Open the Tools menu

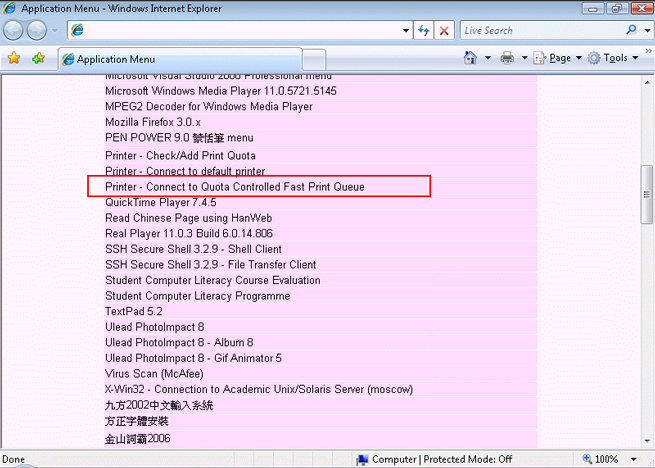click(x=613, y=58)
